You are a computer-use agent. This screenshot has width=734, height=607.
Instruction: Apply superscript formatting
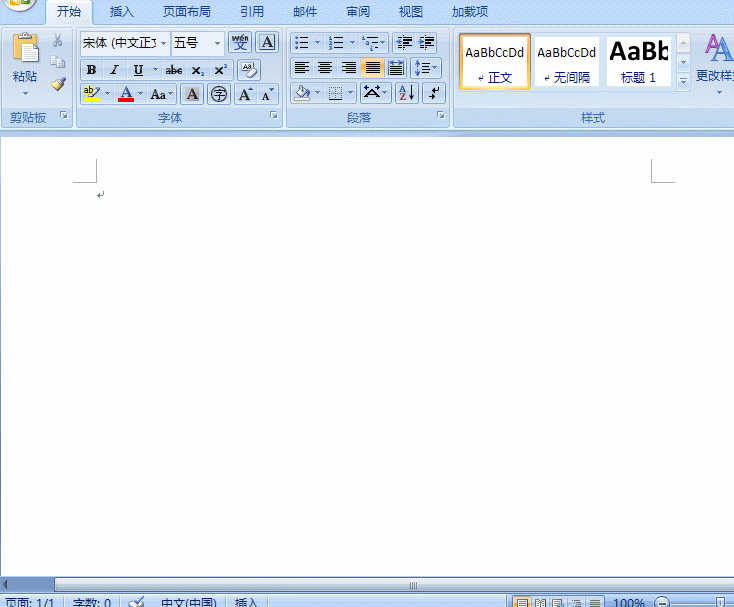pyautogui.click(x=220, y=70)
